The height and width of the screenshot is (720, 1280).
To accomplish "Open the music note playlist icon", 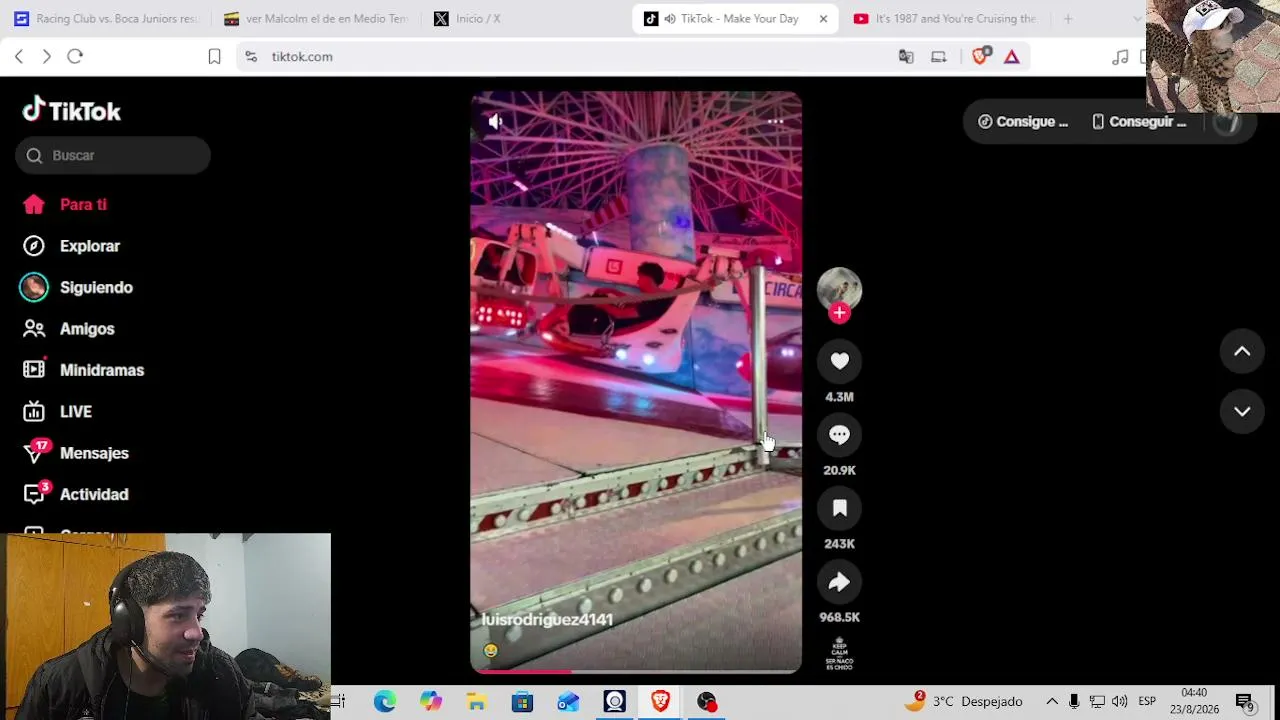I will click(x=1120, y=57).
